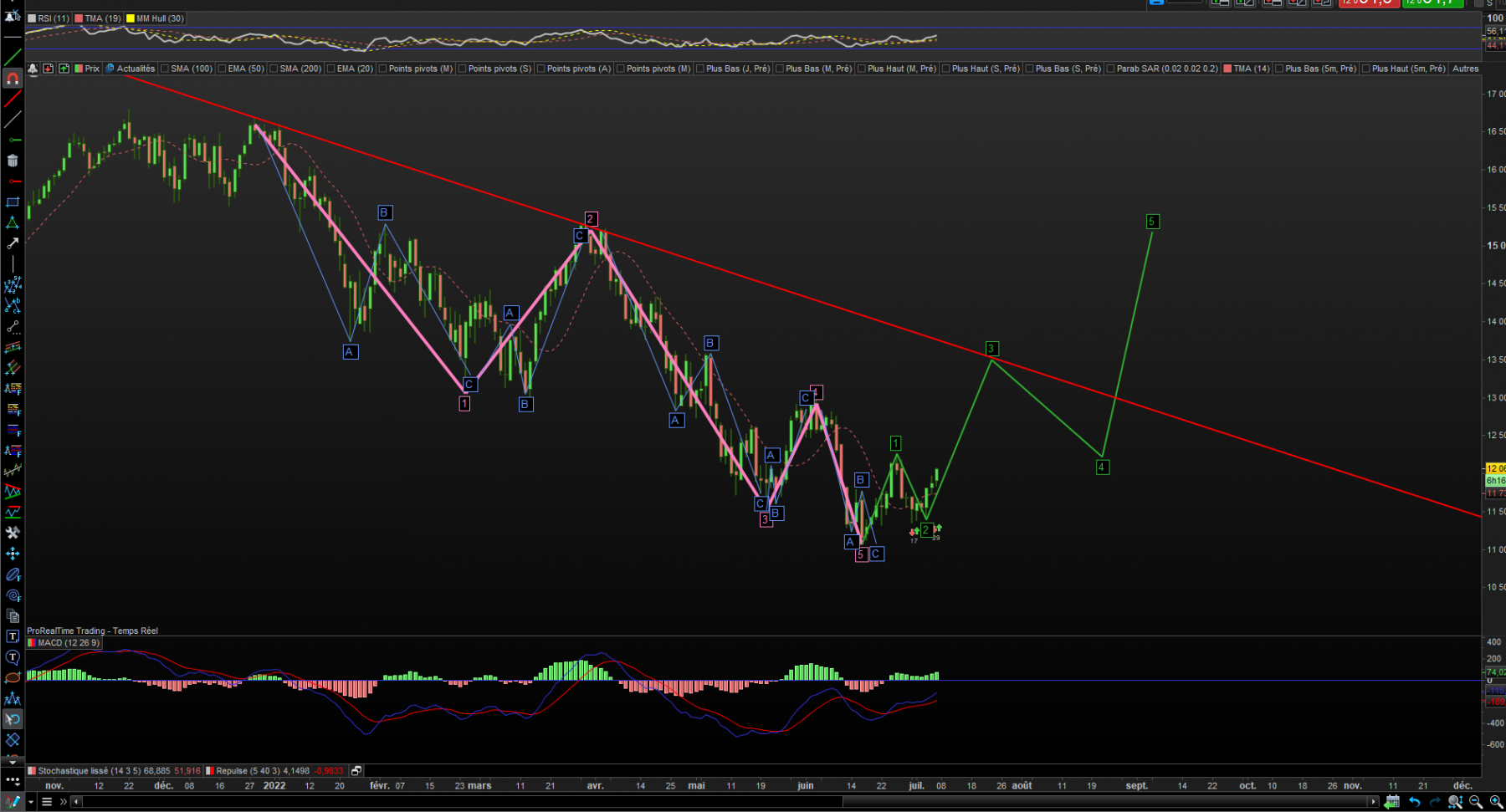The width and height of the screenshot is (1506, 812).
Task: Open the alert bell icon above chart
Action: (33, 69)
